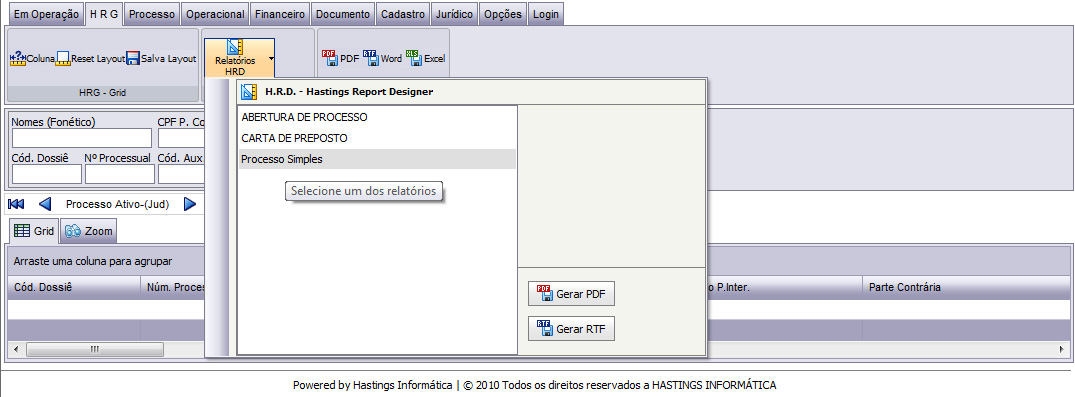Screen dimensions: 1075x397
Task: Open the Financeiro tab
Action: coord(280,14)
